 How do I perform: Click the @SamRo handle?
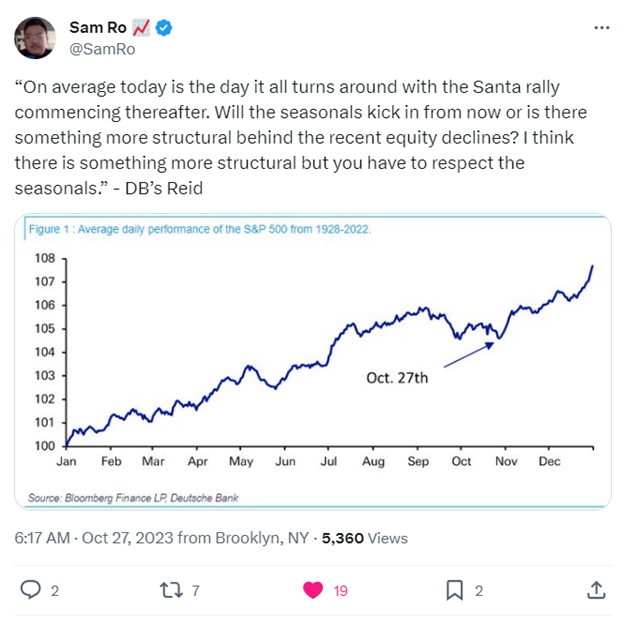pyautogui.click(x=101, y=48)
